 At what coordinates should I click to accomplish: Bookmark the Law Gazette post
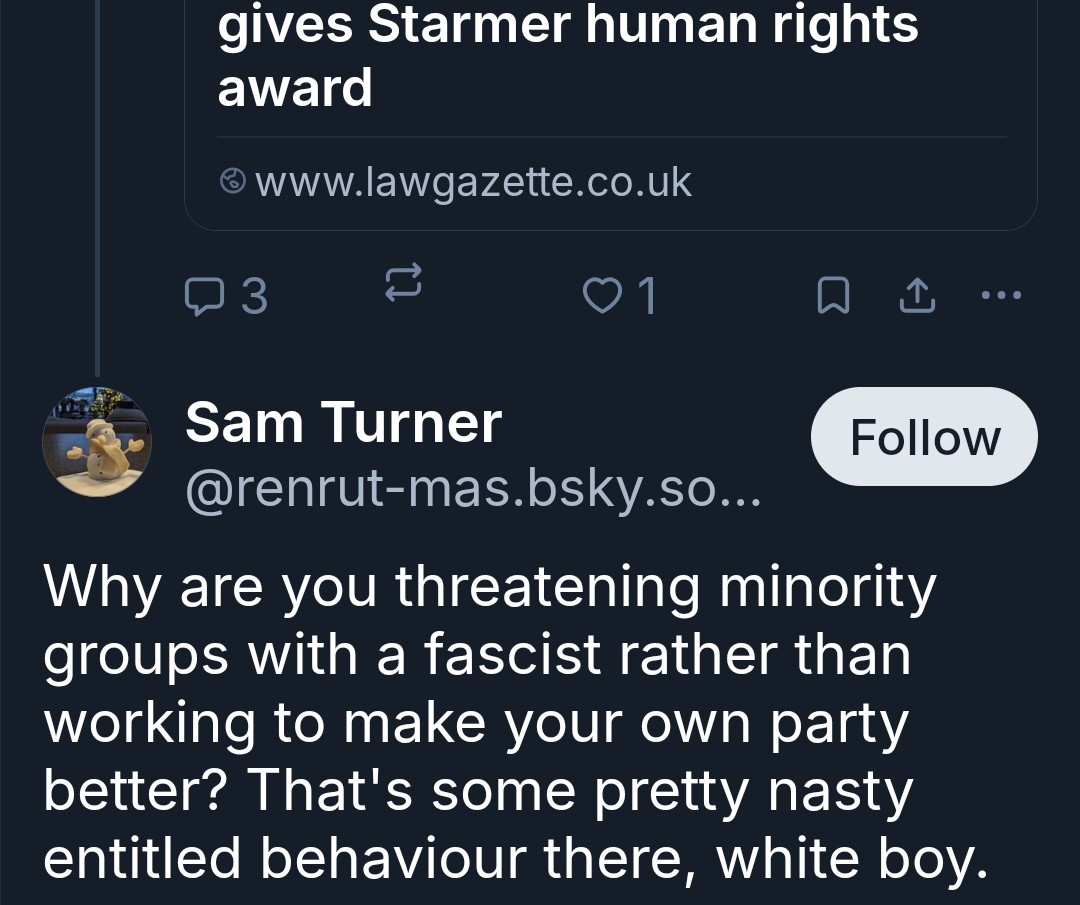(833, 295)
